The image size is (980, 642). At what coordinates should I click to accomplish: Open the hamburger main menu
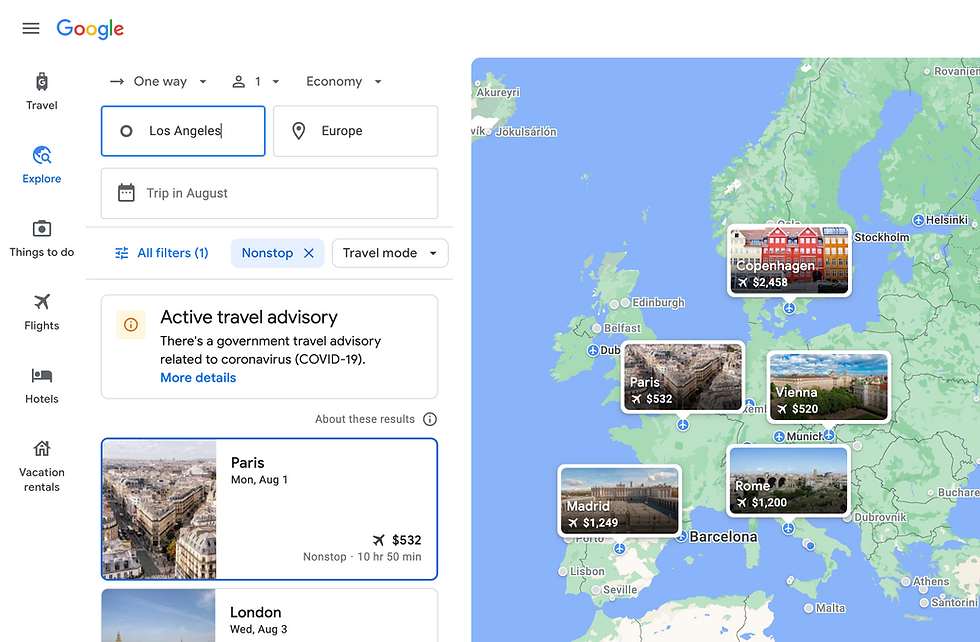coord(31,28)
